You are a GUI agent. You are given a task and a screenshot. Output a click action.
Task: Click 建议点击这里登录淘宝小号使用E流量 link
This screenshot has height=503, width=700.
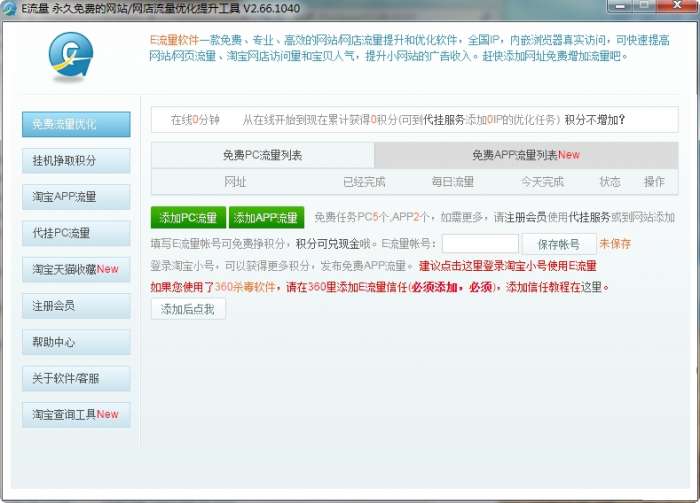[508, 266]
